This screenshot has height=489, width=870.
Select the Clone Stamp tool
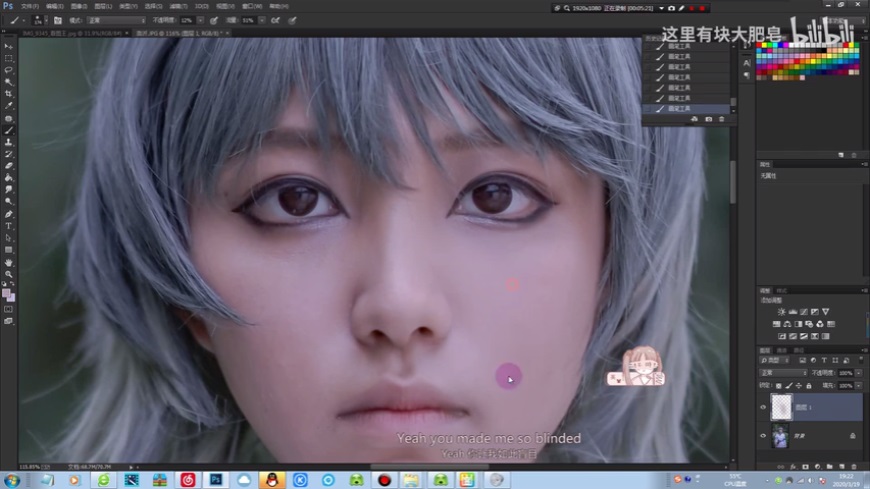(8, 142)
